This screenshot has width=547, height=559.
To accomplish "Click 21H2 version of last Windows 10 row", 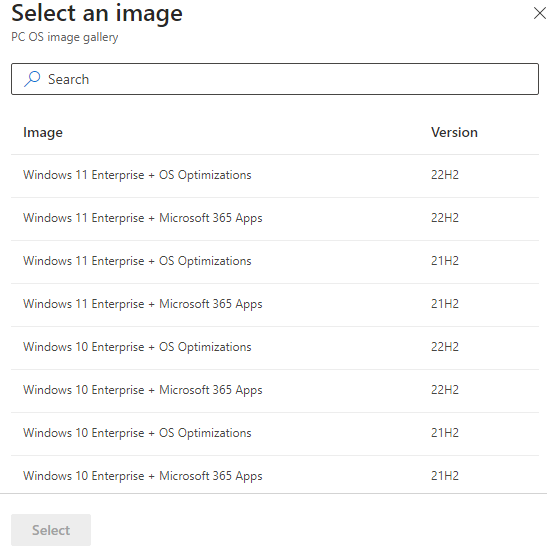I will pos(445,476).
